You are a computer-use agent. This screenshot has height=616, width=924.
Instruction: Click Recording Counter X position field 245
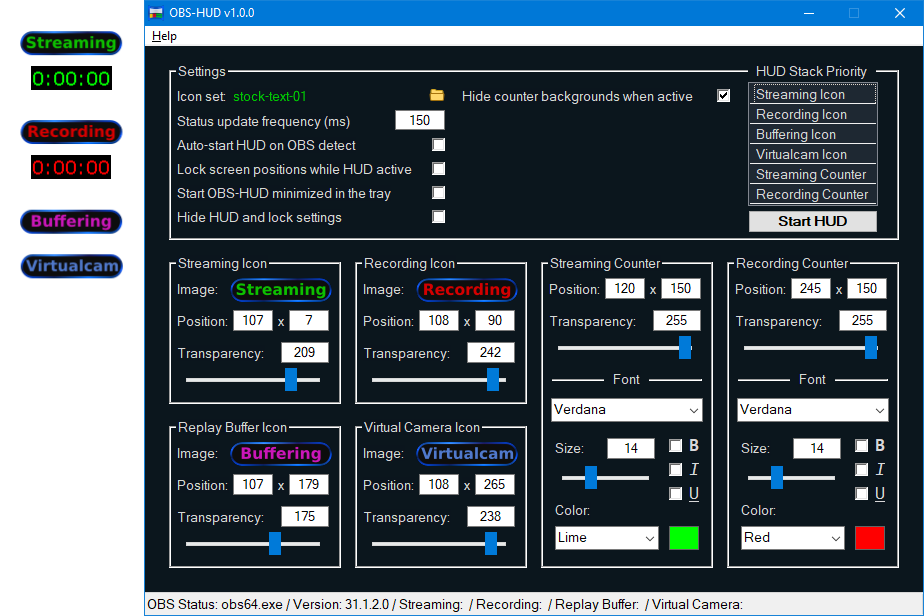811,288
